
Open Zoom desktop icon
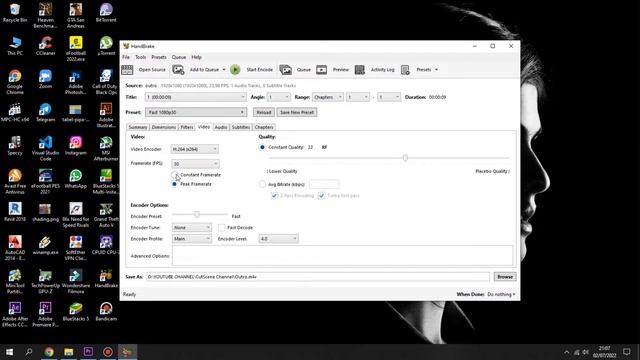click(45, 76)
